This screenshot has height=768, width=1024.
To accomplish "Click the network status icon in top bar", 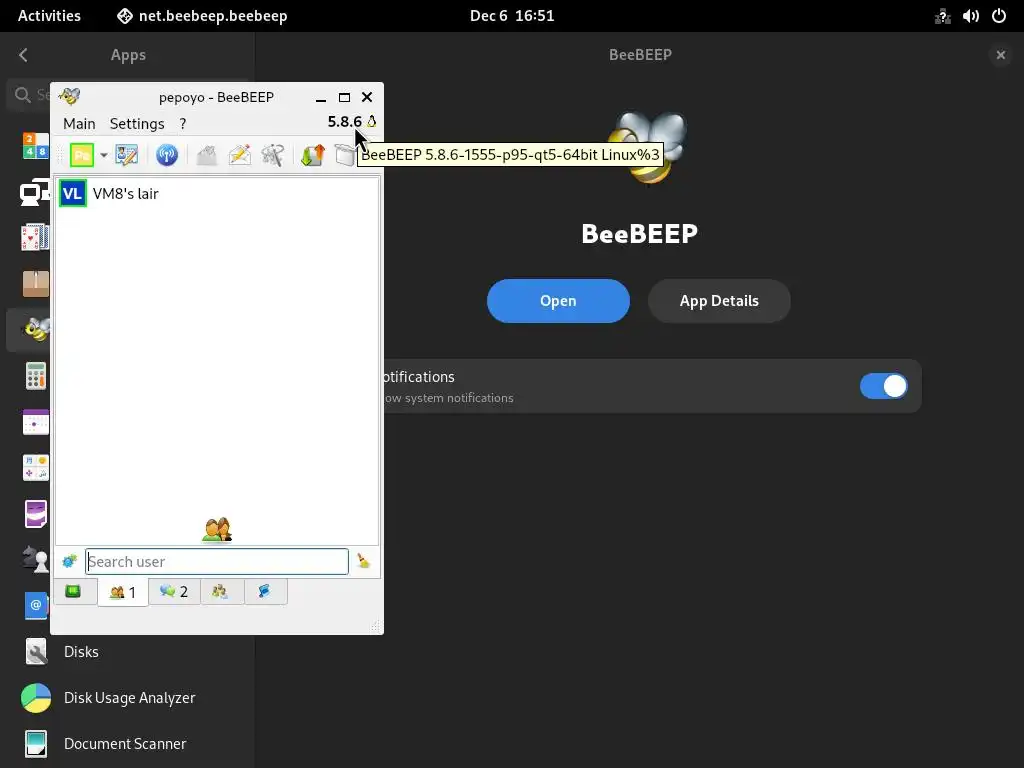I will 942,16.
